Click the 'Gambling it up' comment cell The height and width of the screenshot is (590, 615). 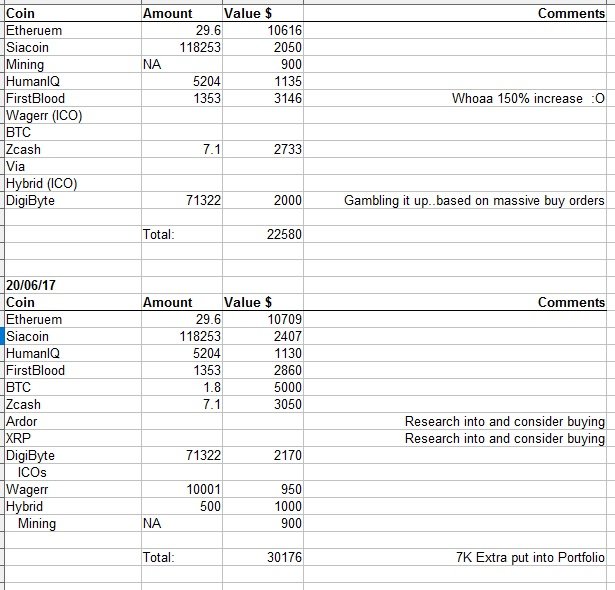[474, 201]
